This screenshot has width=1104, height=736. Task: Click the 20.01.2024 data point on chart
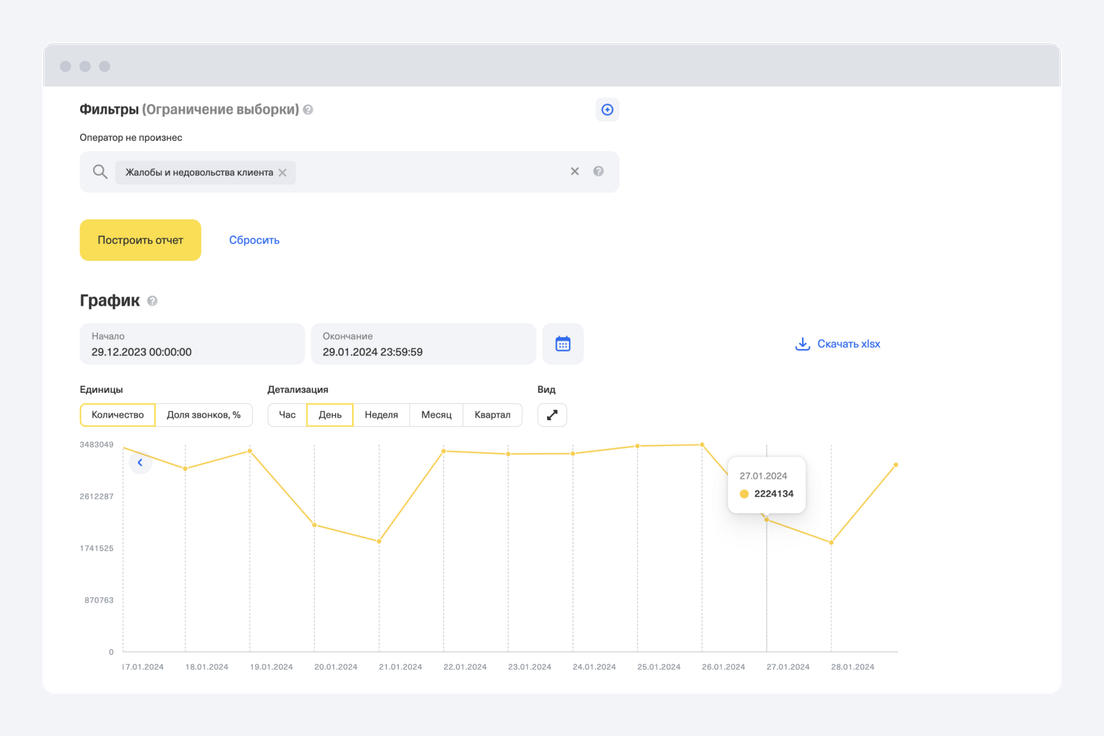pos(315,525)
